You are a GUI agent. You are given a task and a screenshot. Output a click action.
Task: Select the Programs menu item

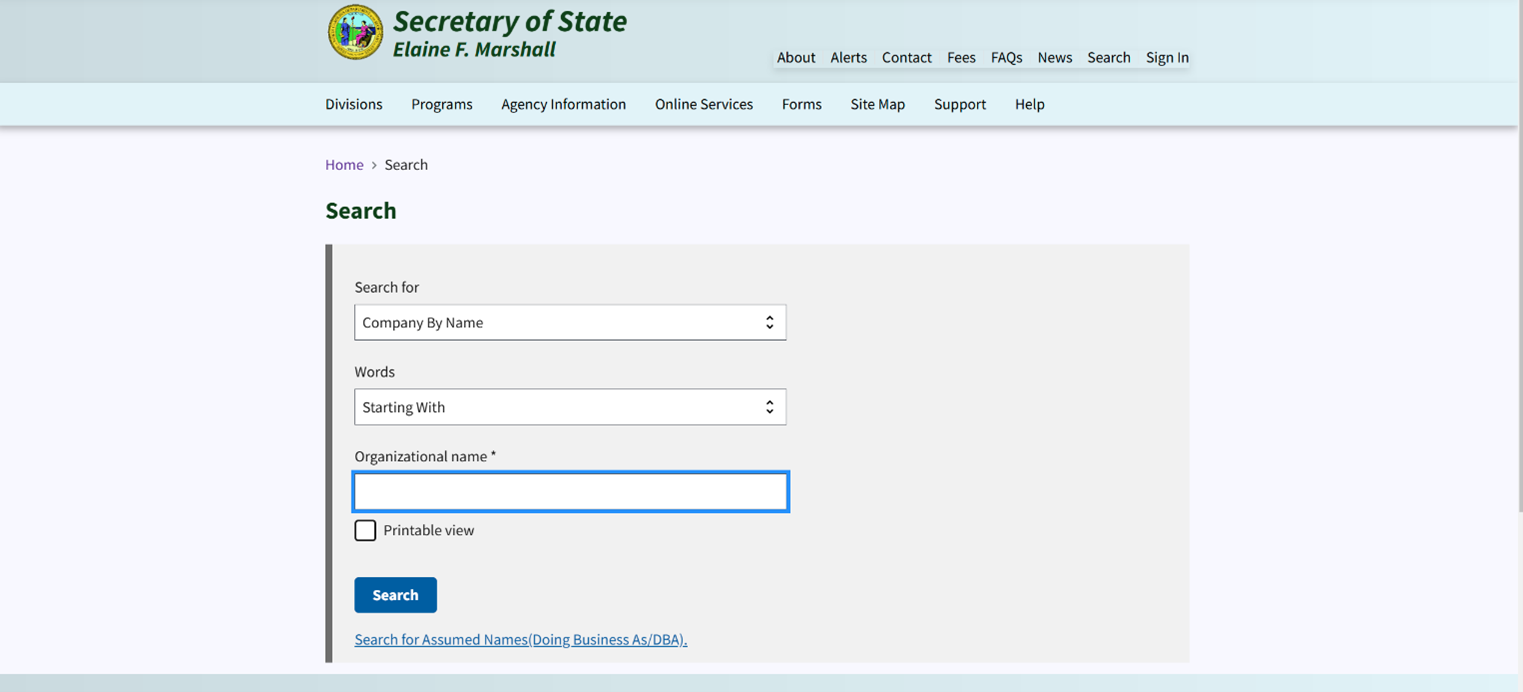coord(441,104)
